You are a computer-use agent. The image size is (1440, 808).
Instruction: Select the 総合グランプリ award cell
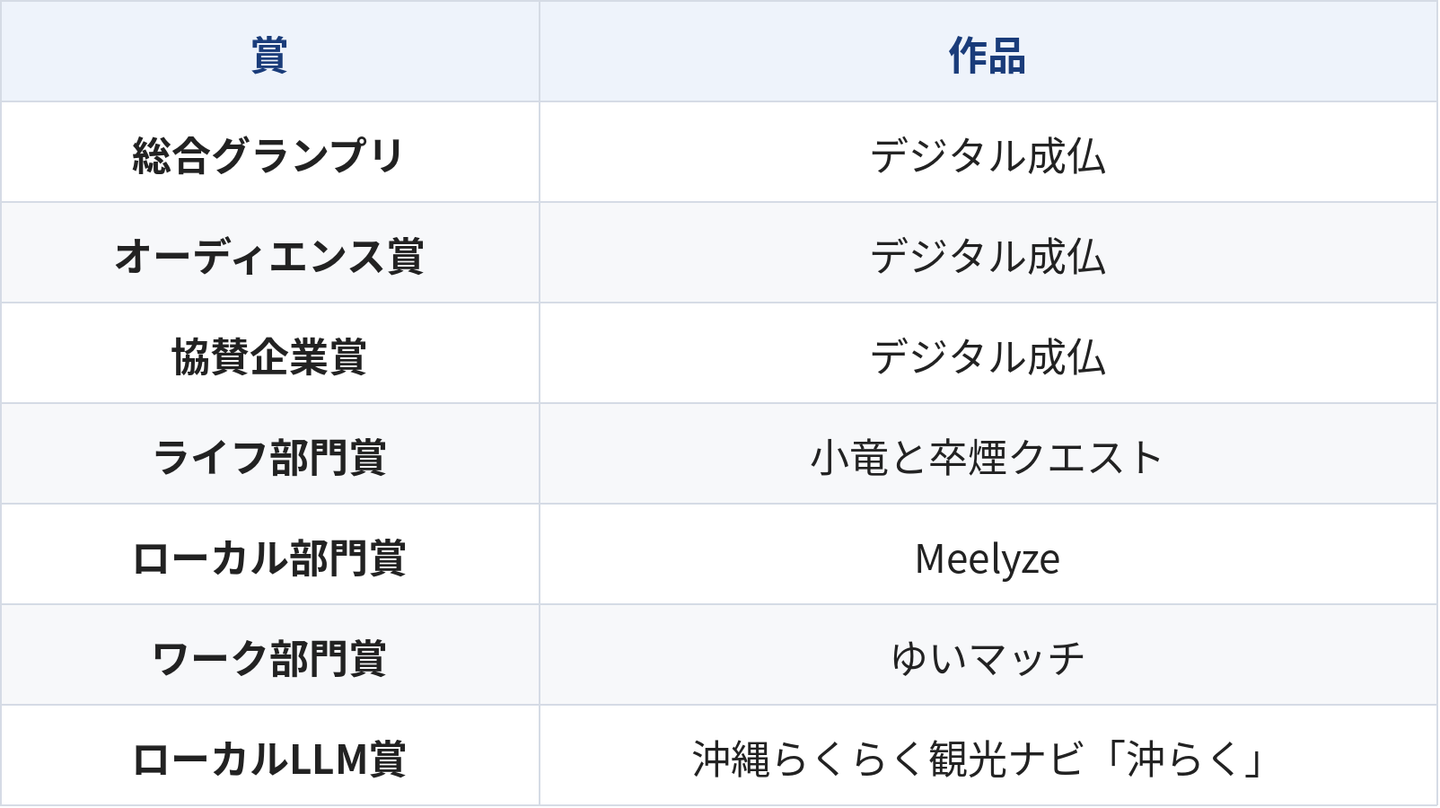pos(270,153)
